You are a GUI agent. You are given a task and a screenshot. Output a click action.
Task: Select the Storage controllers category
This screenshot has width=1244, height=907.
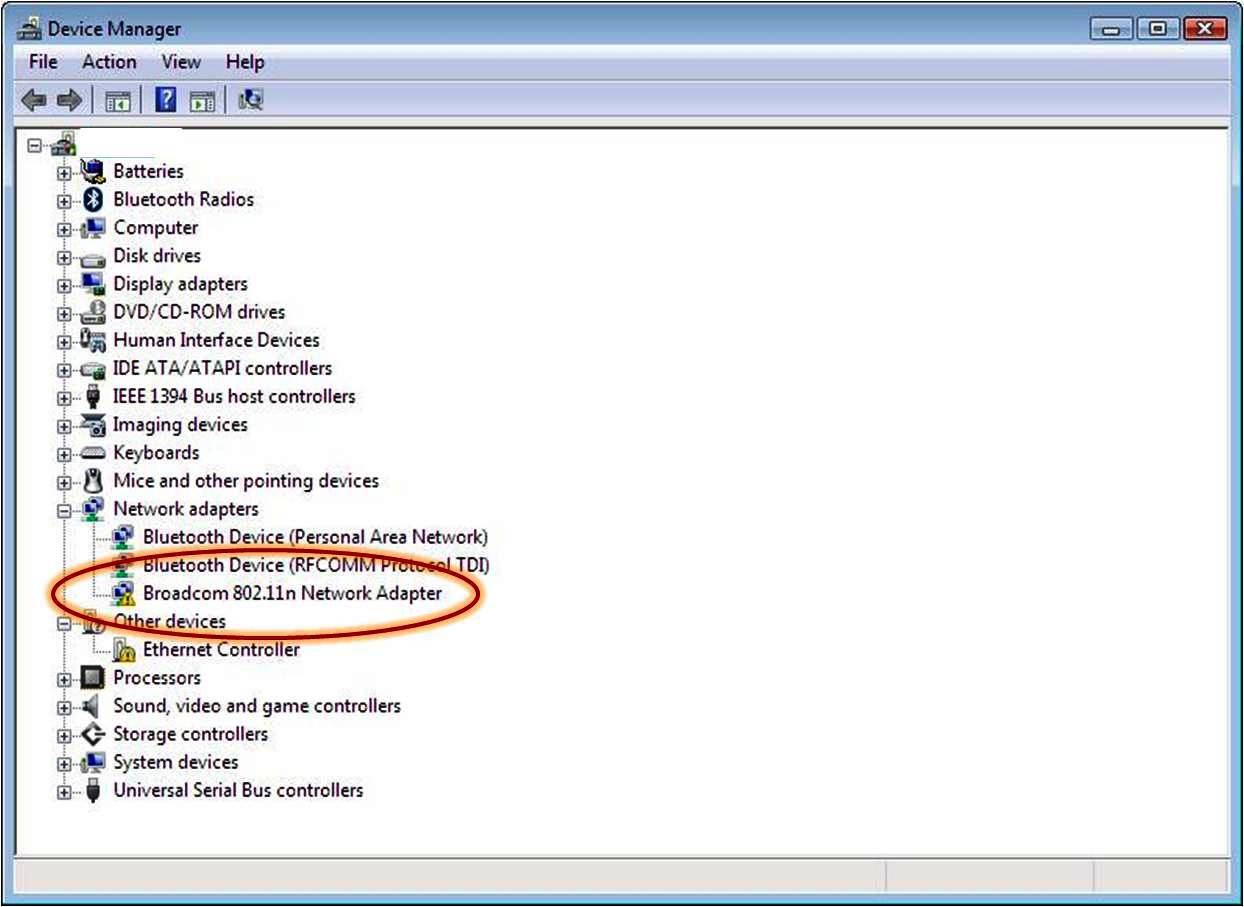190,734
